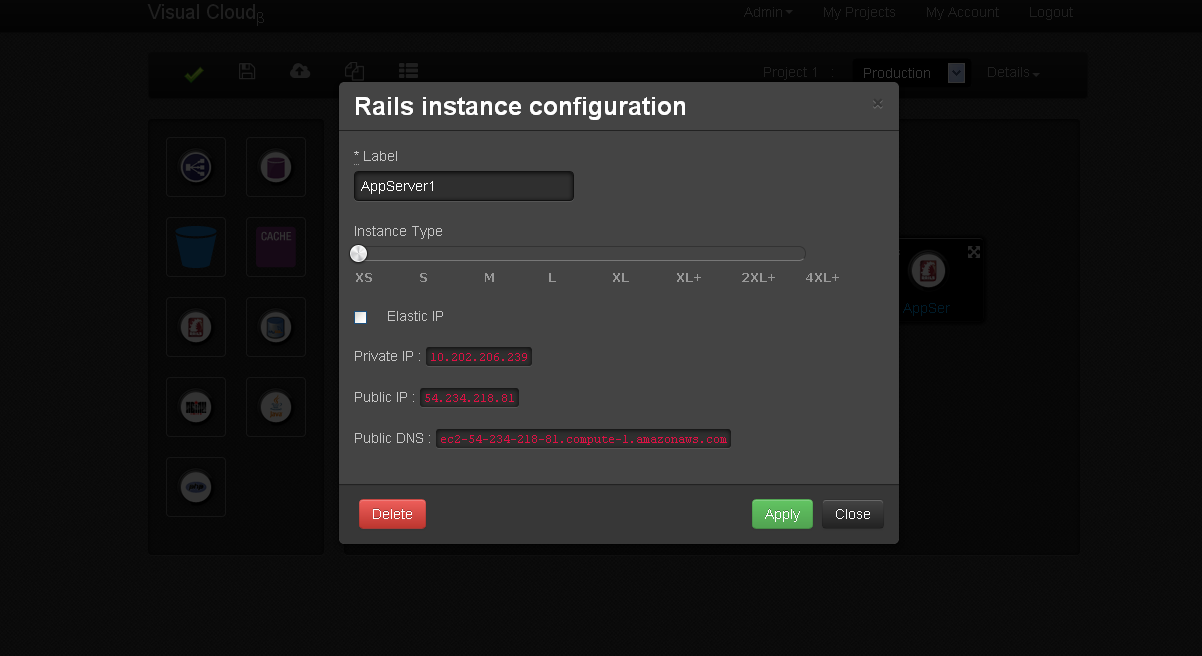
Task: Enable the Elastic IP checkbox
Action: tap(361, 317)
